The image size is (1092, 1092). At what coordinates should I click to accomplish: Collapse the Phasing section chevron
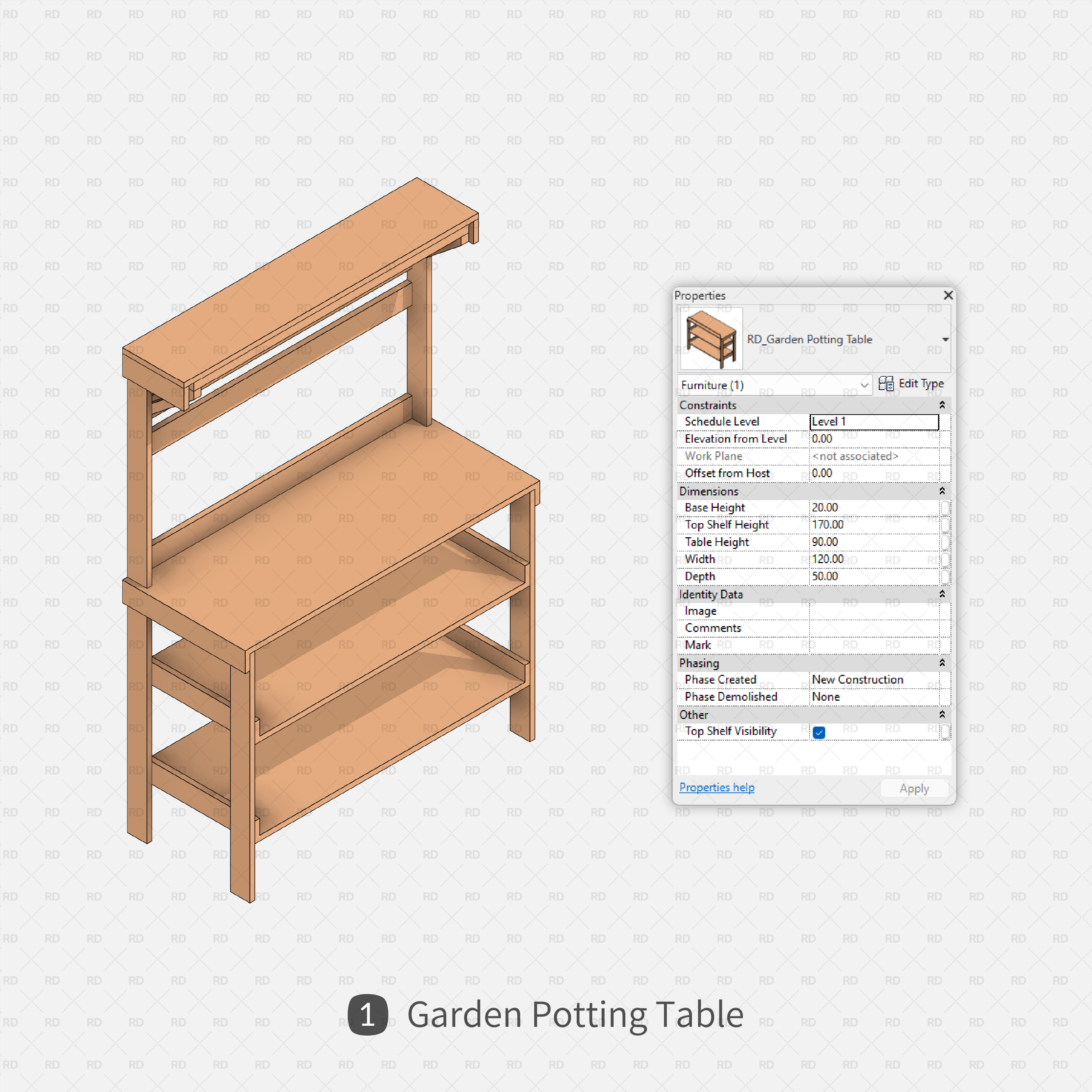coord(942,662)
